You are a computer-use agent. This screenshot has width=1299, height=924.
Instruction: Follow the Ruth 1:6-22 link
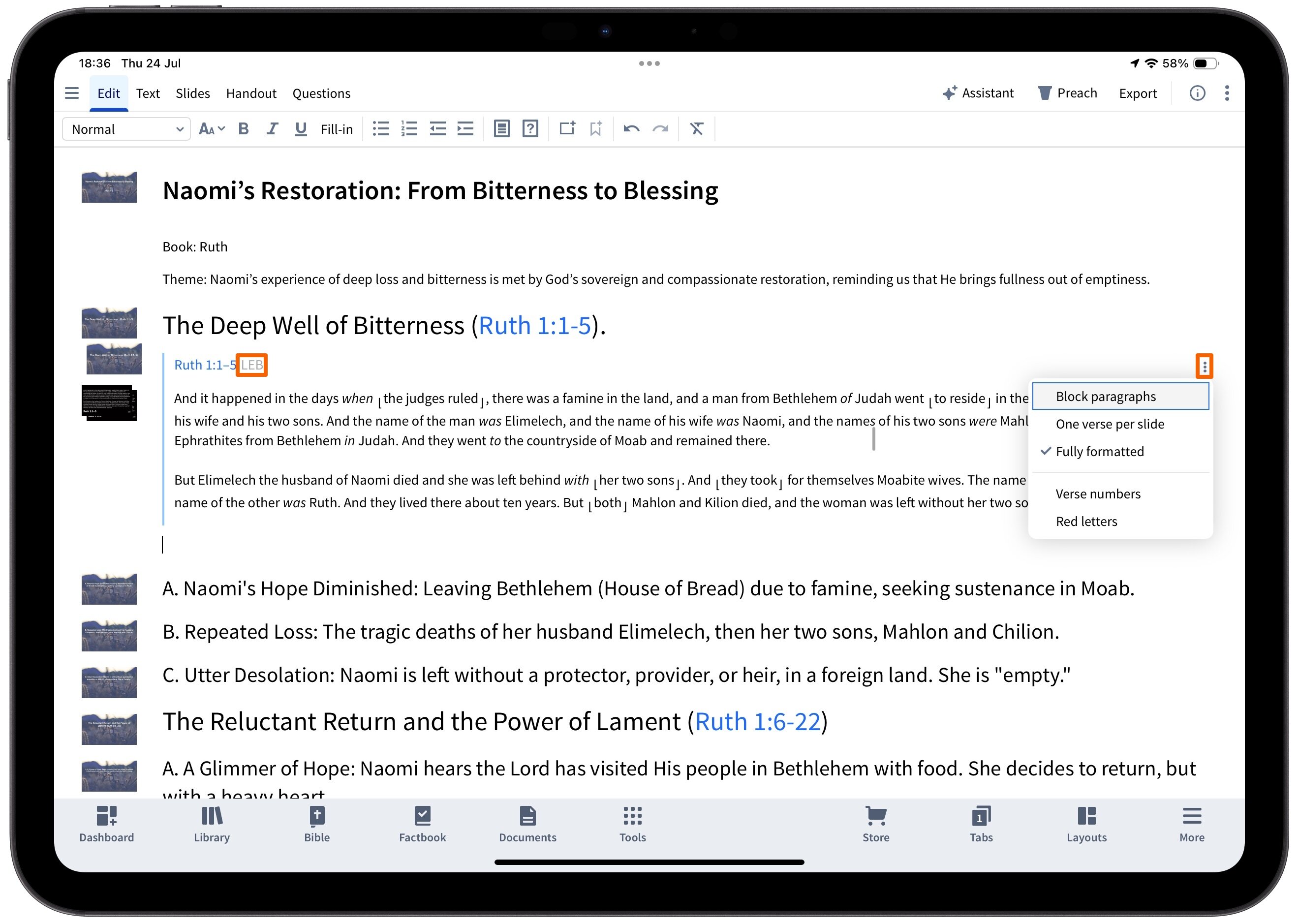[x=757, y=722]
